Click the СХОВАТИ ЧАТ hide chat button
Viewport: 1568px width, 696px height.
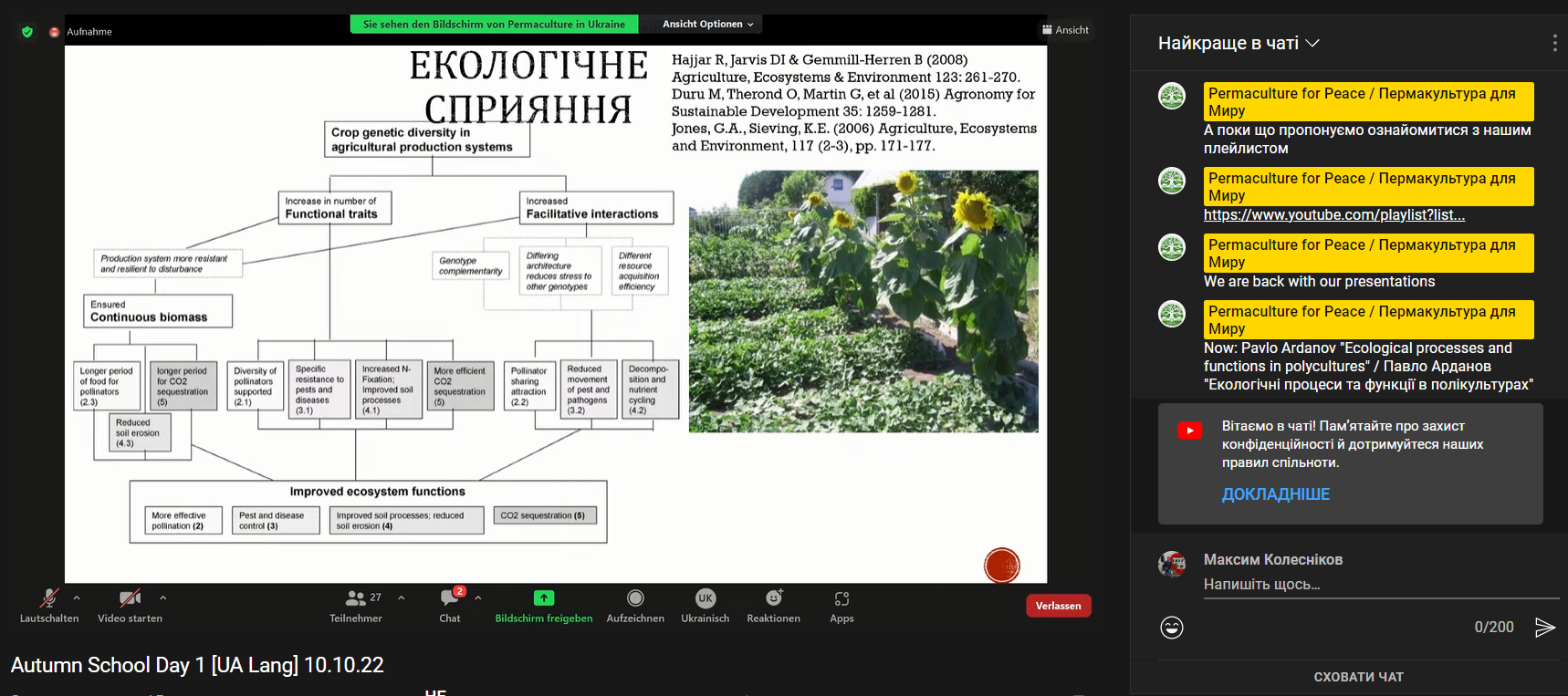point(1359,677)
